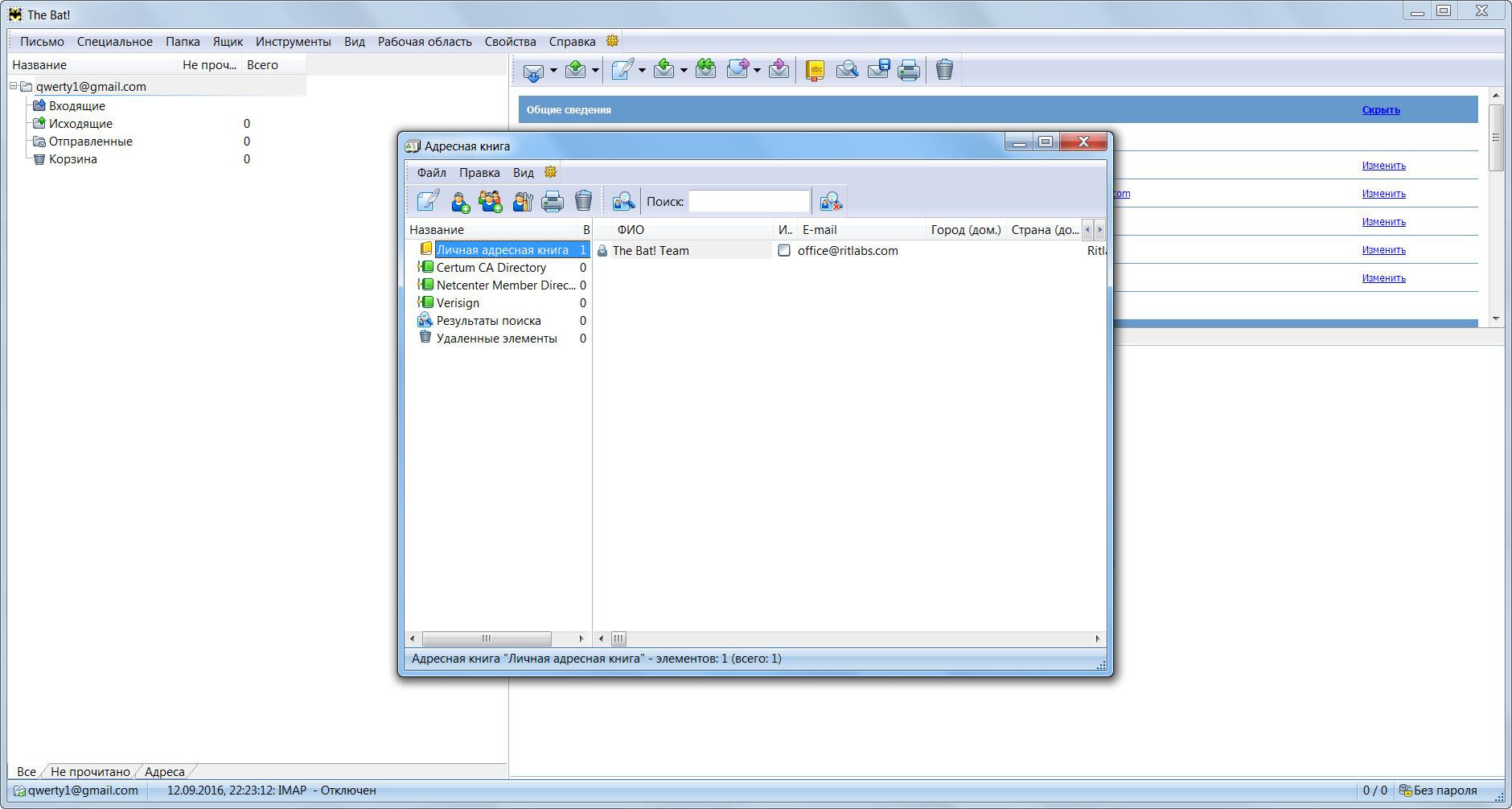Switch to the Адреса tab
The height and width of the screenshot is (809, 1512).
point(165,772)
